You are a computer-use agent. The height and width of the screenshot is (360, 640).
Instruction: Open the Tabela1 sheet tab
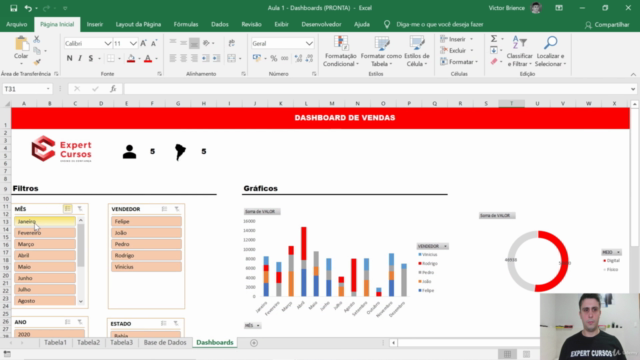[x=55, y=342]
